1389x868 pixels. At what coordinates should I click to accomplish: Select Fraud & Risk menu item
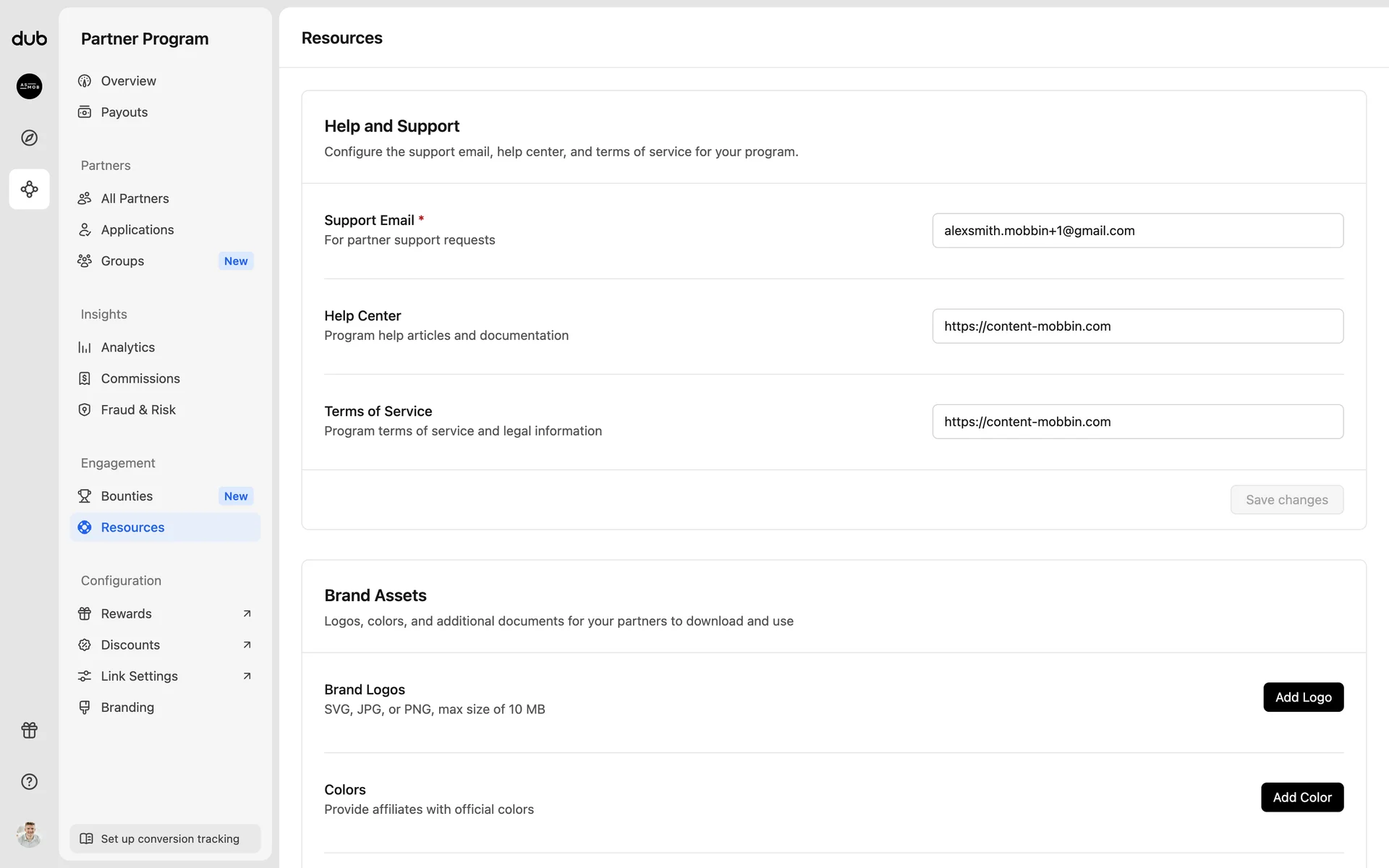[x=138, y=410]
